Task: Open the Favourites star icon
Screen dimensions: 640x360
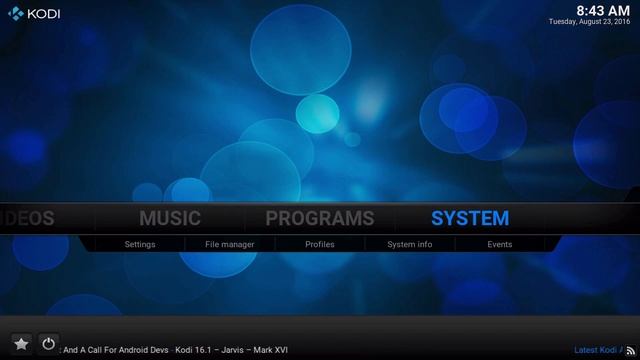Action: click(21, 344)
